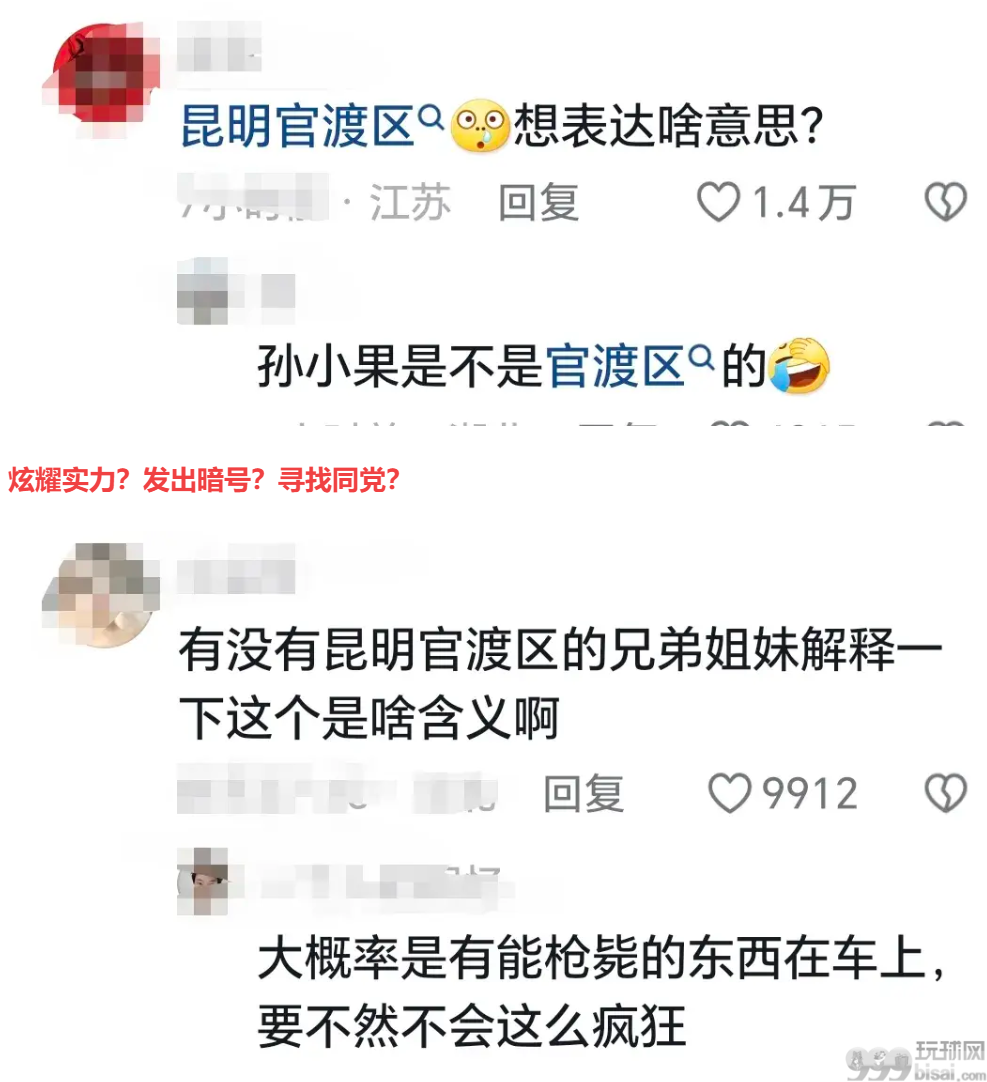Tap the laughing-crying emoji in reply
Viewport: 987px width, 1082px height.
click(x=799, y=366)
